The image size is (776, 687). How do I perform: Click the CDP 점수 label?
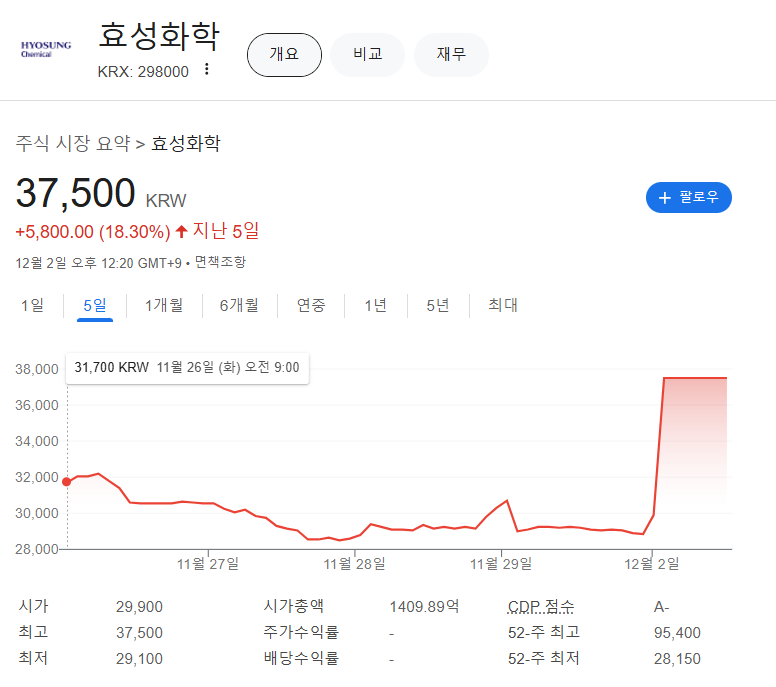coord(541,606)
